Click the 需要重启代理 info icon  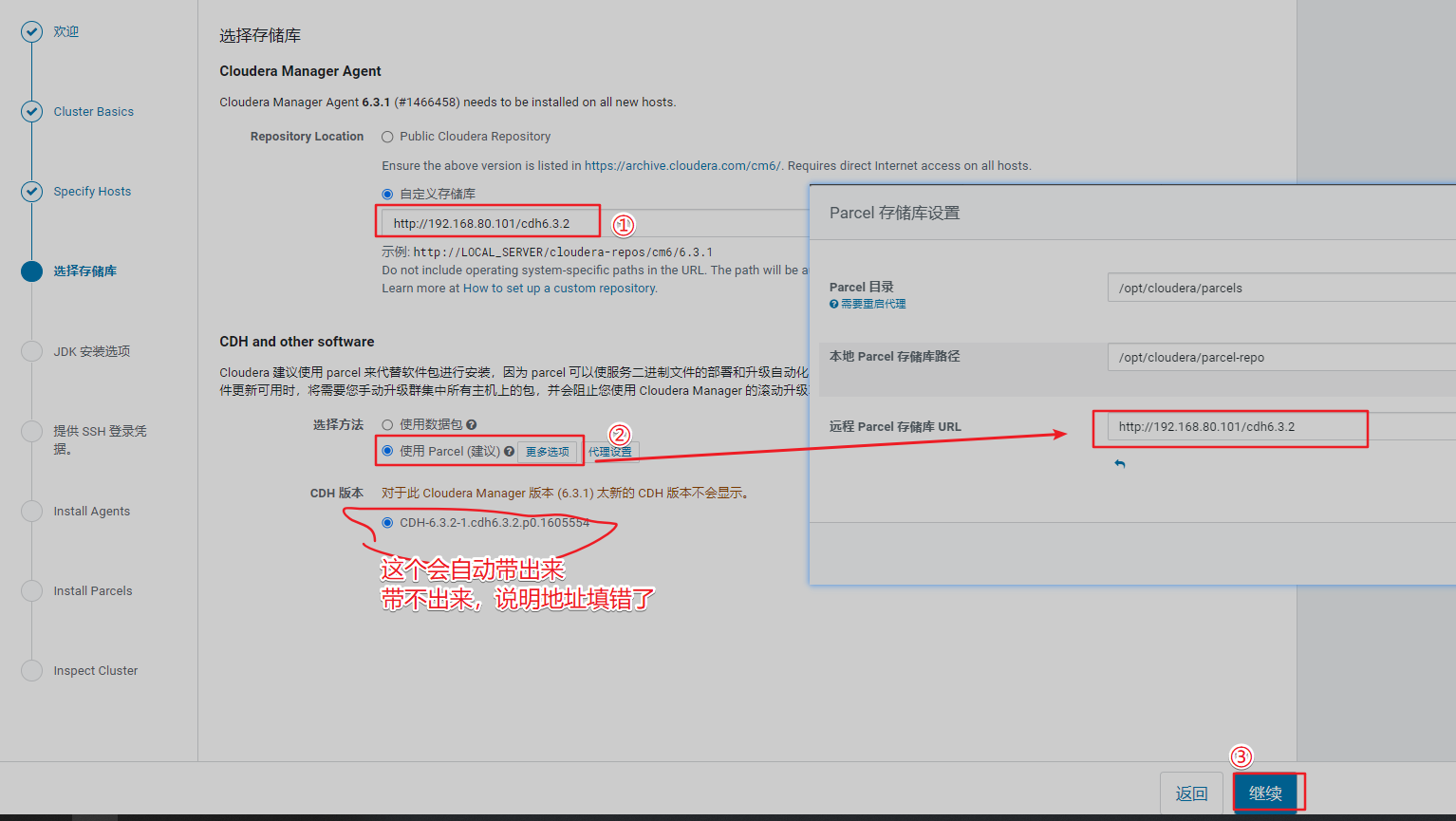(833, 305)
